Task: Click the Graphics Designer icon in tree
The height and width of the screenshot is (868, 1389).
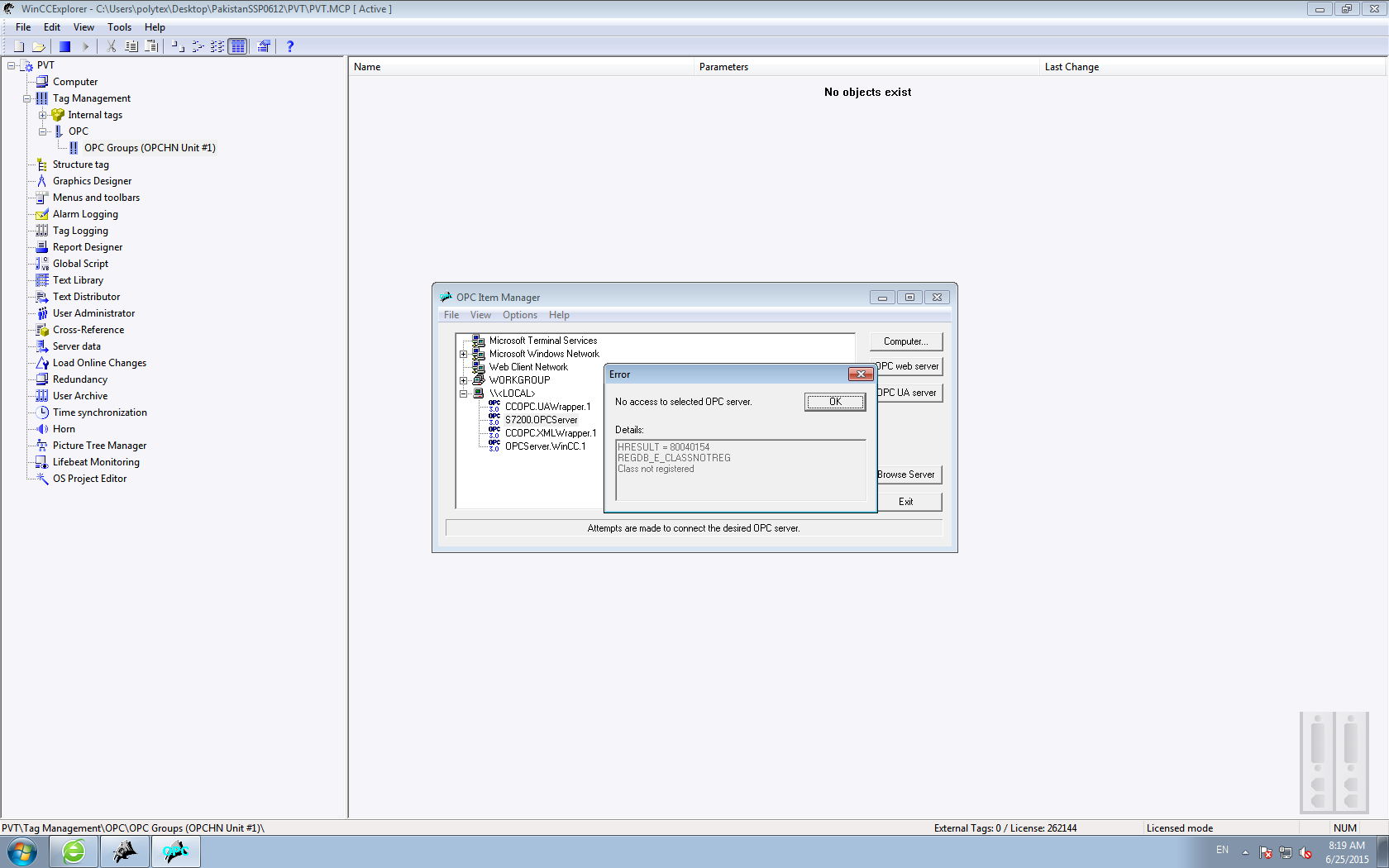Action: pyautogui.click(x=42, y=181)
